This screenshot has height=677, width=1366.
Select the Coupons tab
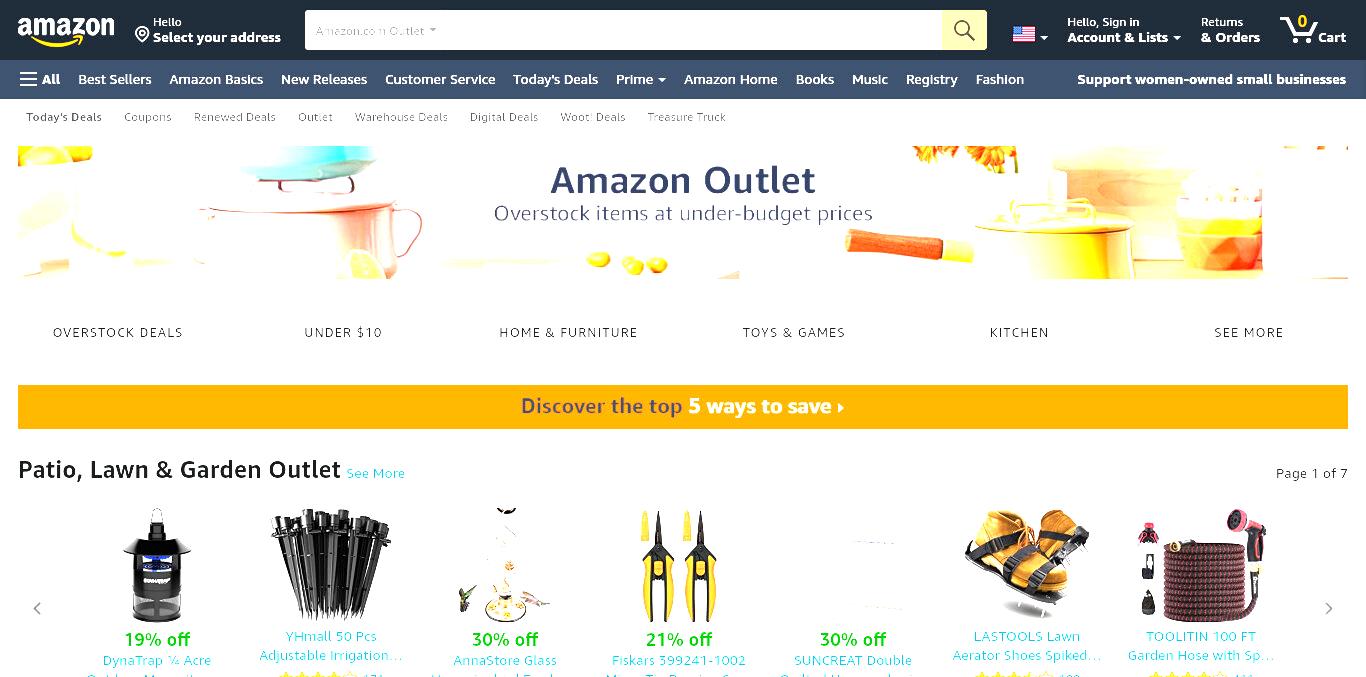[148, 117]
